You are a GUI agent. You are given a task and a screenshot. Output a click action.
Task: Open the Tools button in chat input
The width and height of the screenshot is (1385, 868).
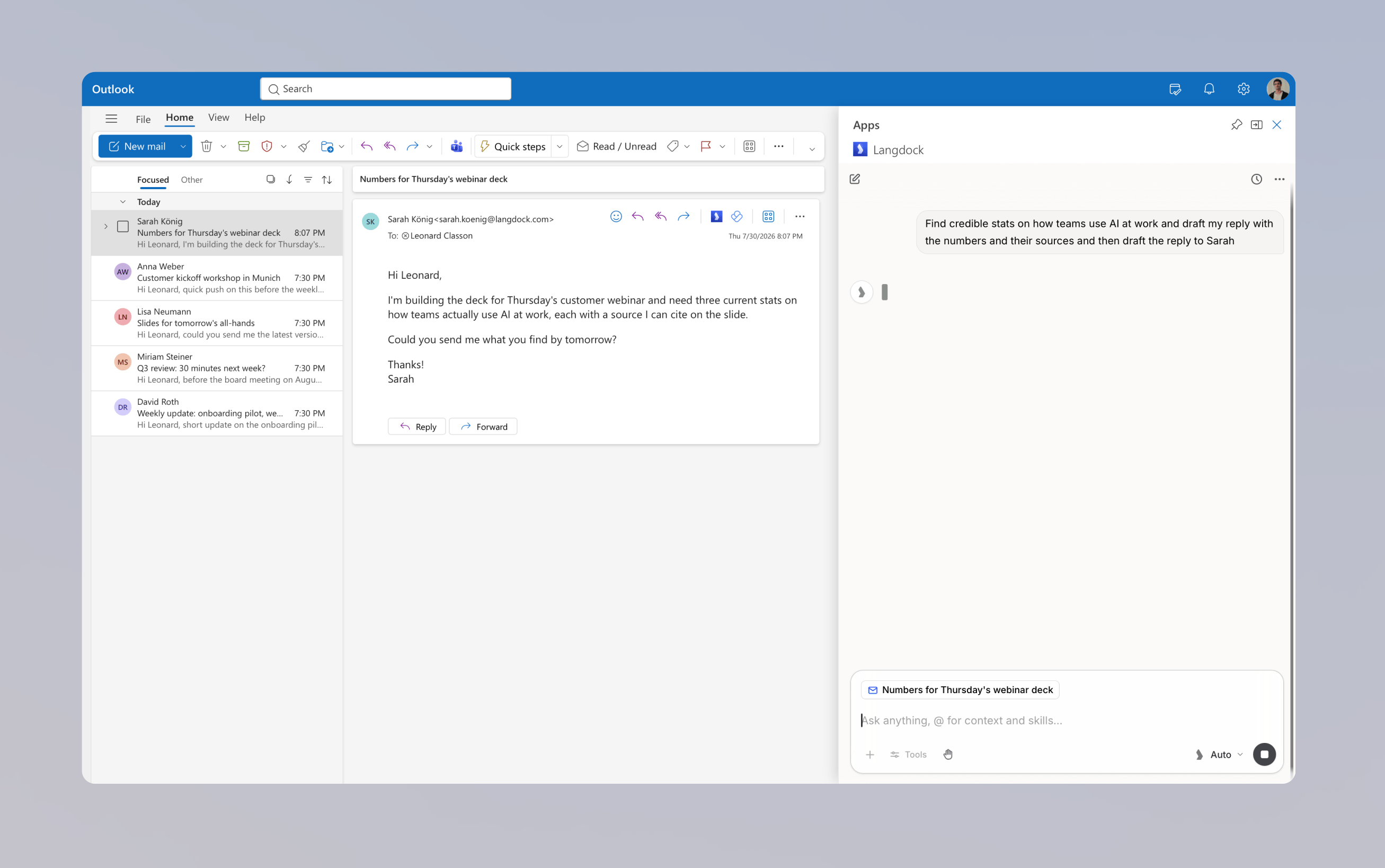[908, 755]
